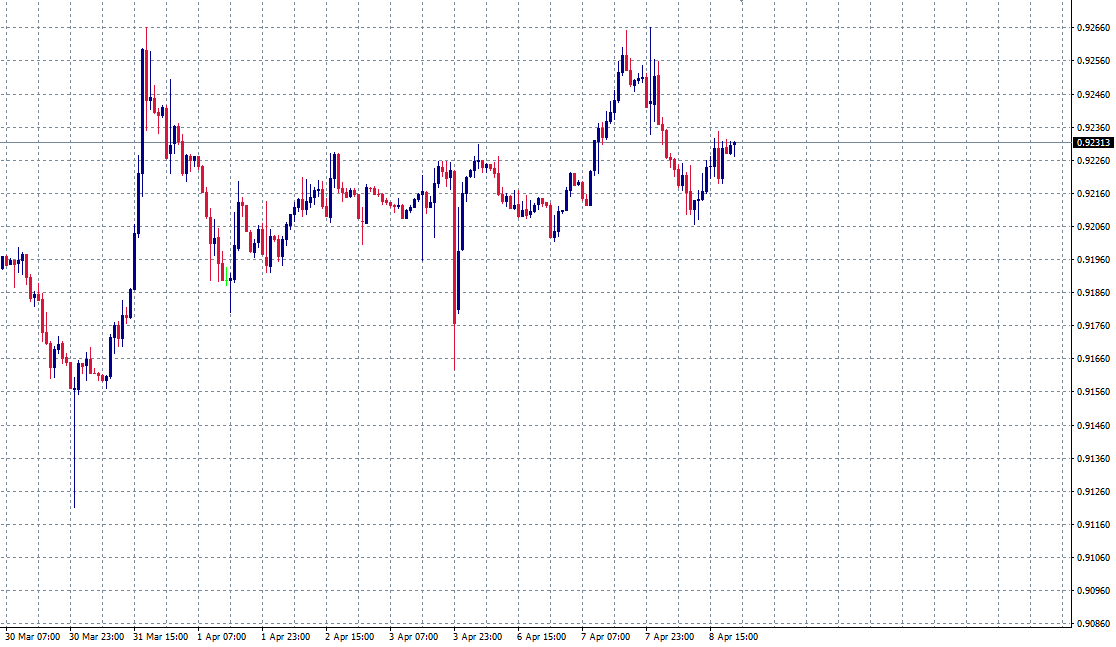Click the deep spike candle on 3 Apr
This screenshot has height=647, width=1116.
pyautogui.click(x=457, y=300)
